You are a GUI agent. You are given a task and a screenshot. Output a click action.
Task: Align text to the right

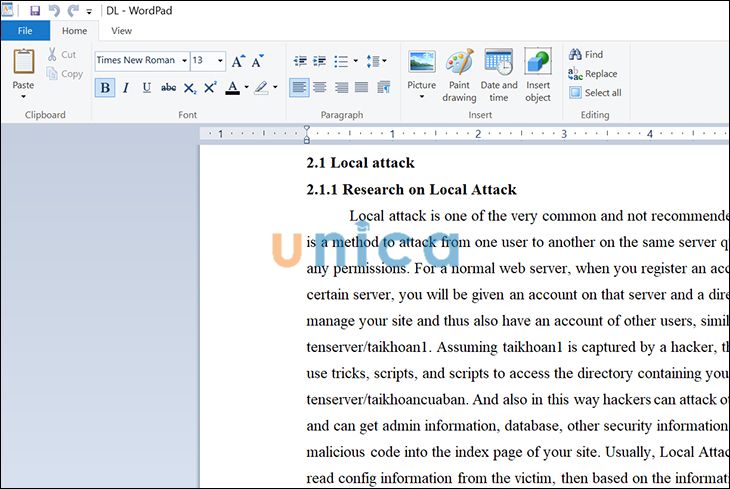coord(341,88)
